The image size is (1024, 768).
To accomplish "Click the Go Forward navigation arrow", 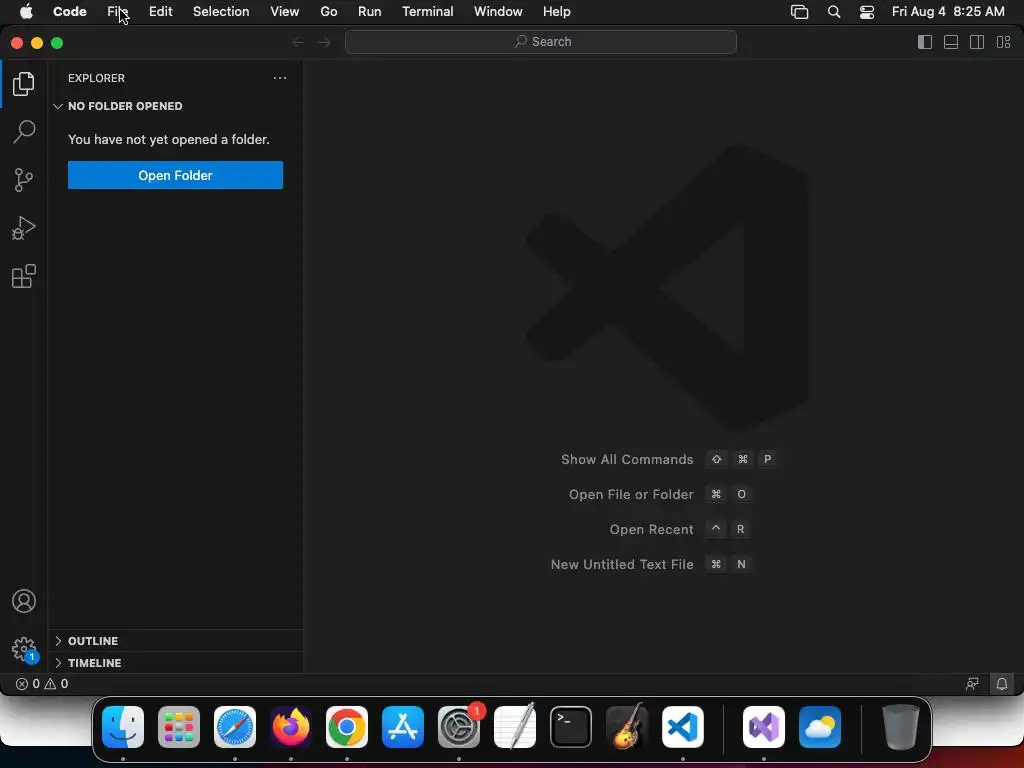I will [x=324, y=42].
